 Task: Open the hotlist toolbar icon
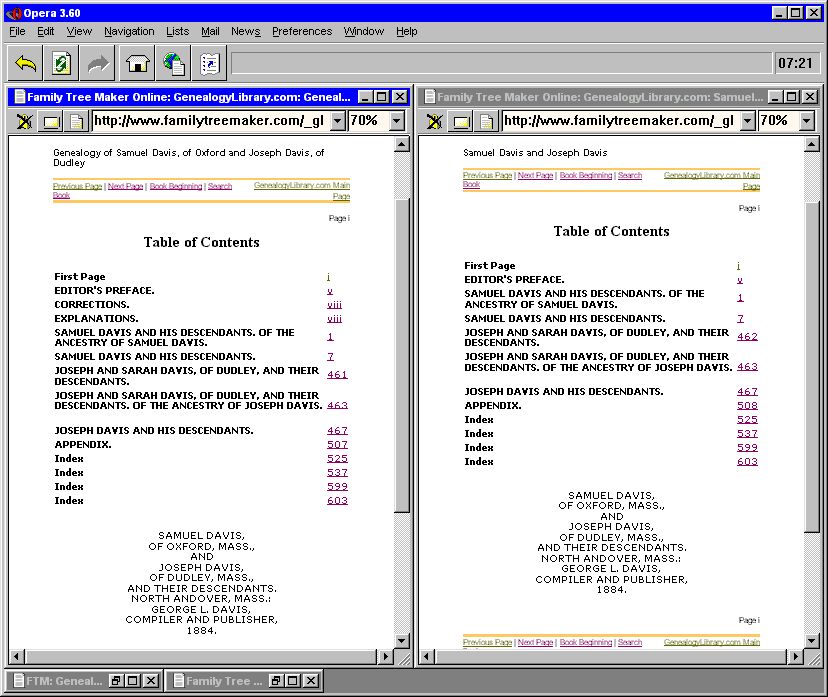[x=210, y=63]
